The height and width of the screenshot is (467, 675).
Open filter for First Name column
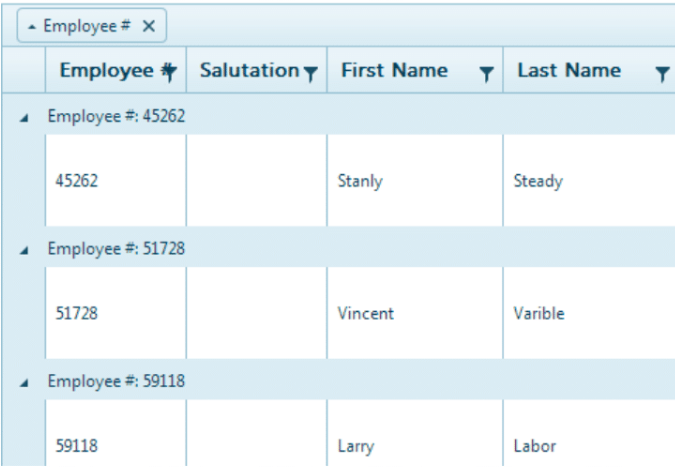pyautogui.click(x=486, y=74)
